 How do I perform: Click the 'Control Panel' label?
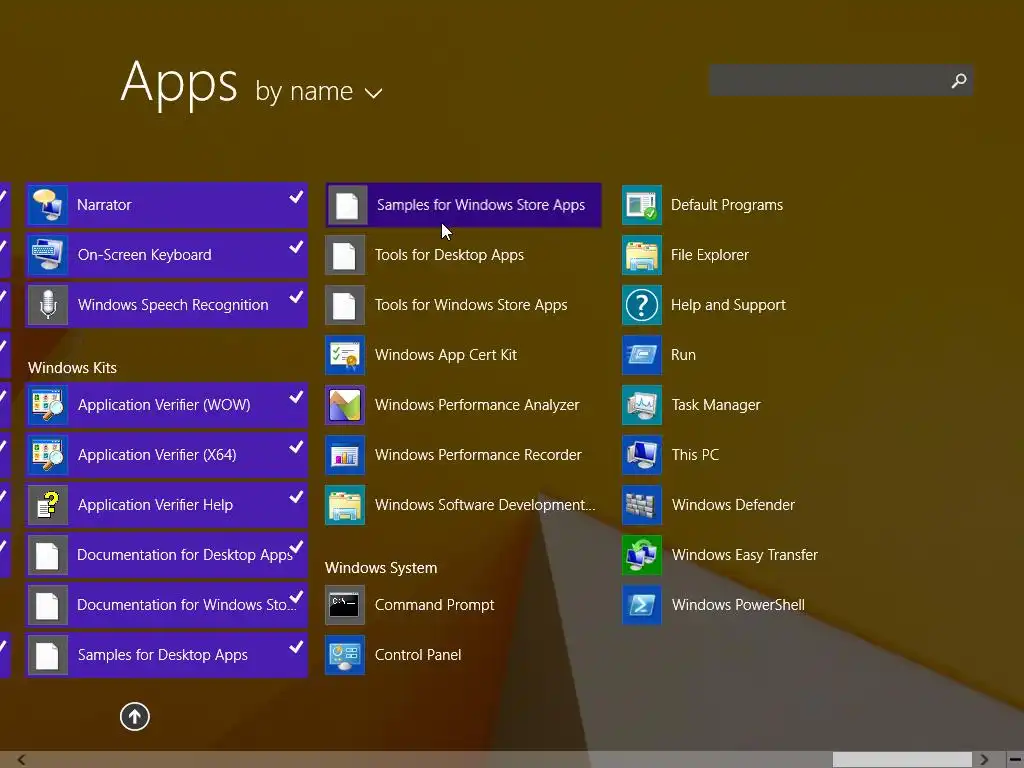418,655
